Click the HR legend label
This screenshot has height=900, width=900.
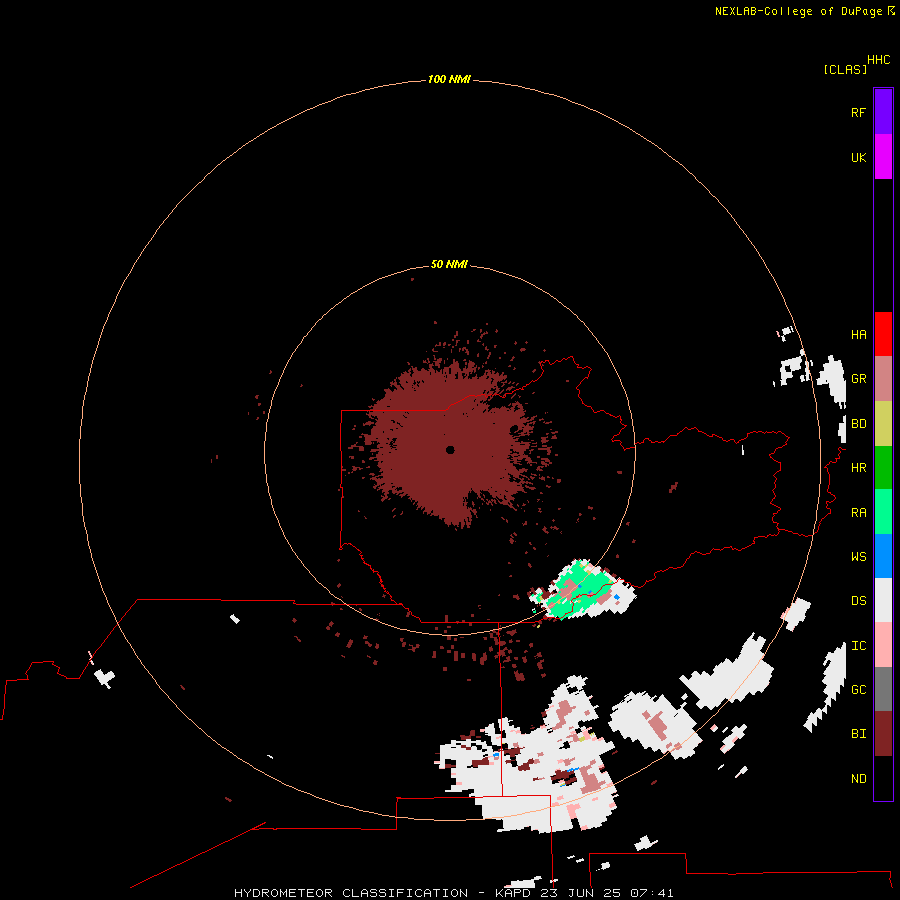point(858,468)
